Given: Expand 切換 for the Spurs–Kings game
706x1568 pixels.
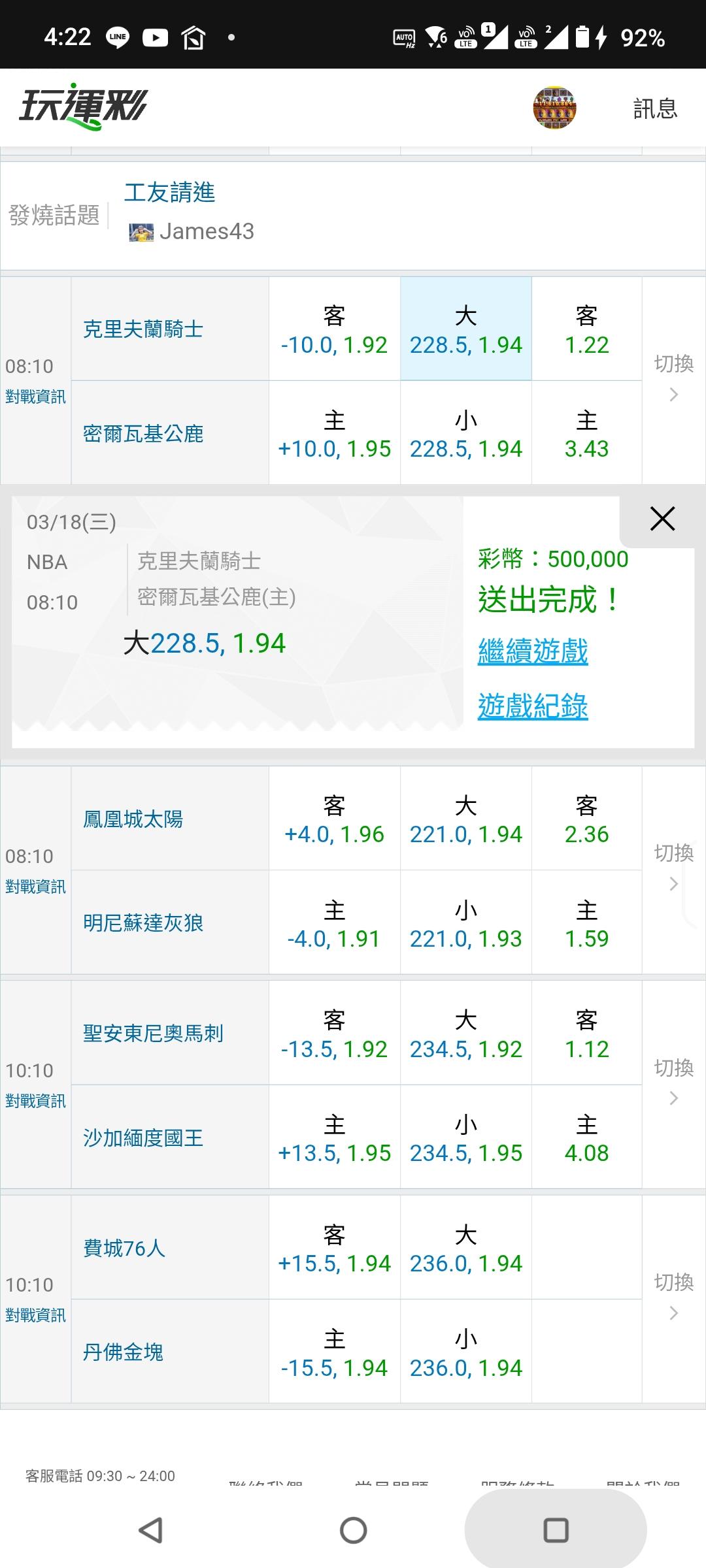Looking at the screenshot, I should click(674, 1083).
